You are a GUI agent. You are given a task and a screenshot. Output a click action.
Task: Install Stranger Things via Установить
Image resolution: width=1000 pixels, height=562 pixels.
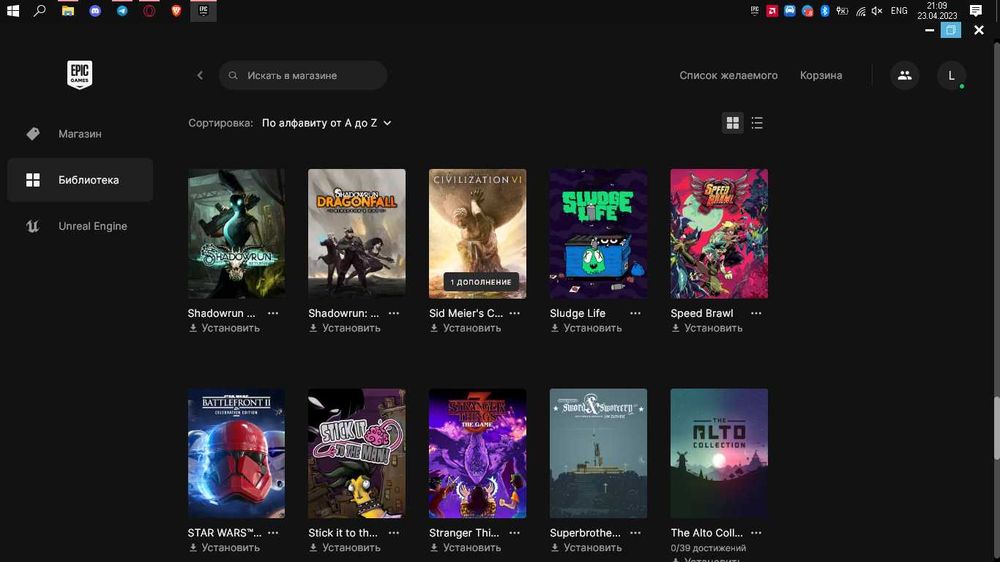click(x=466, y=547)
